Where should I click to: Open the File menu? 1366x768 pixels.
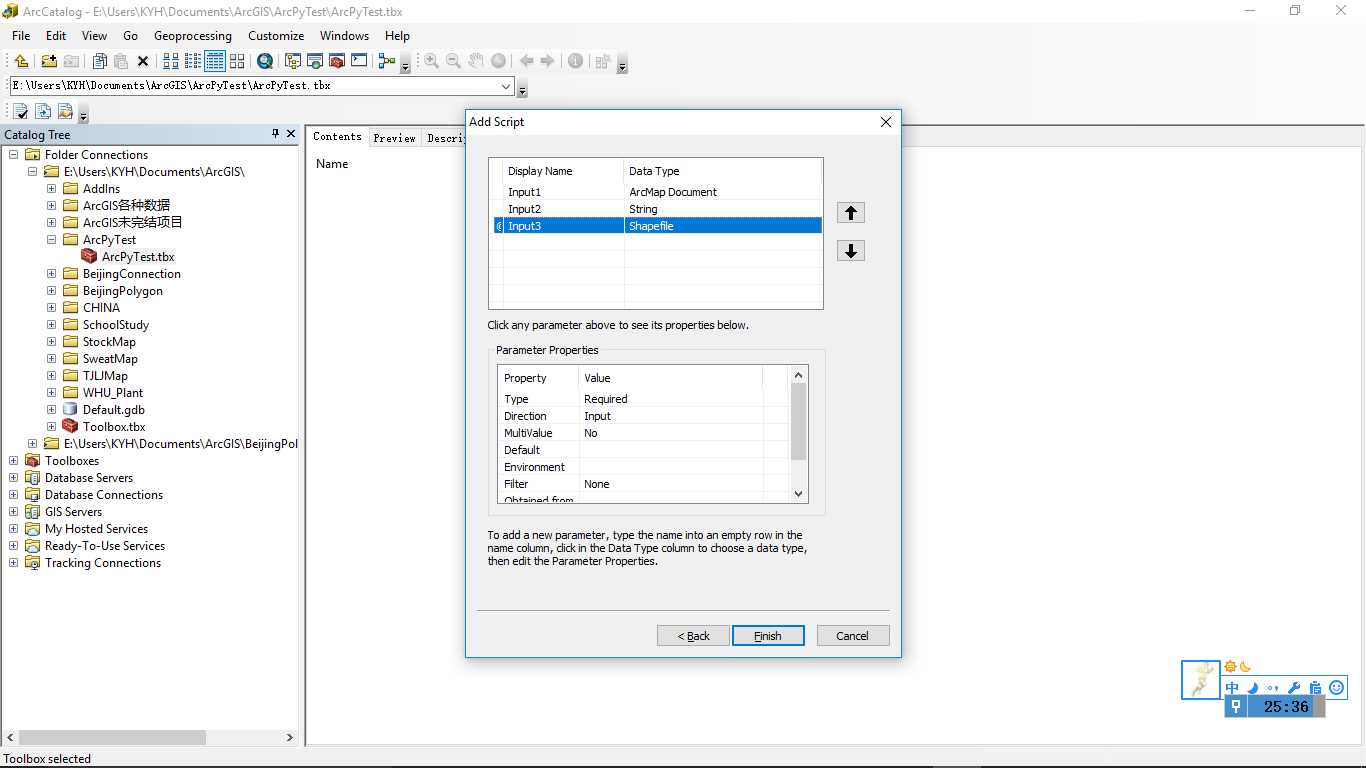click(x=21, y=36)
